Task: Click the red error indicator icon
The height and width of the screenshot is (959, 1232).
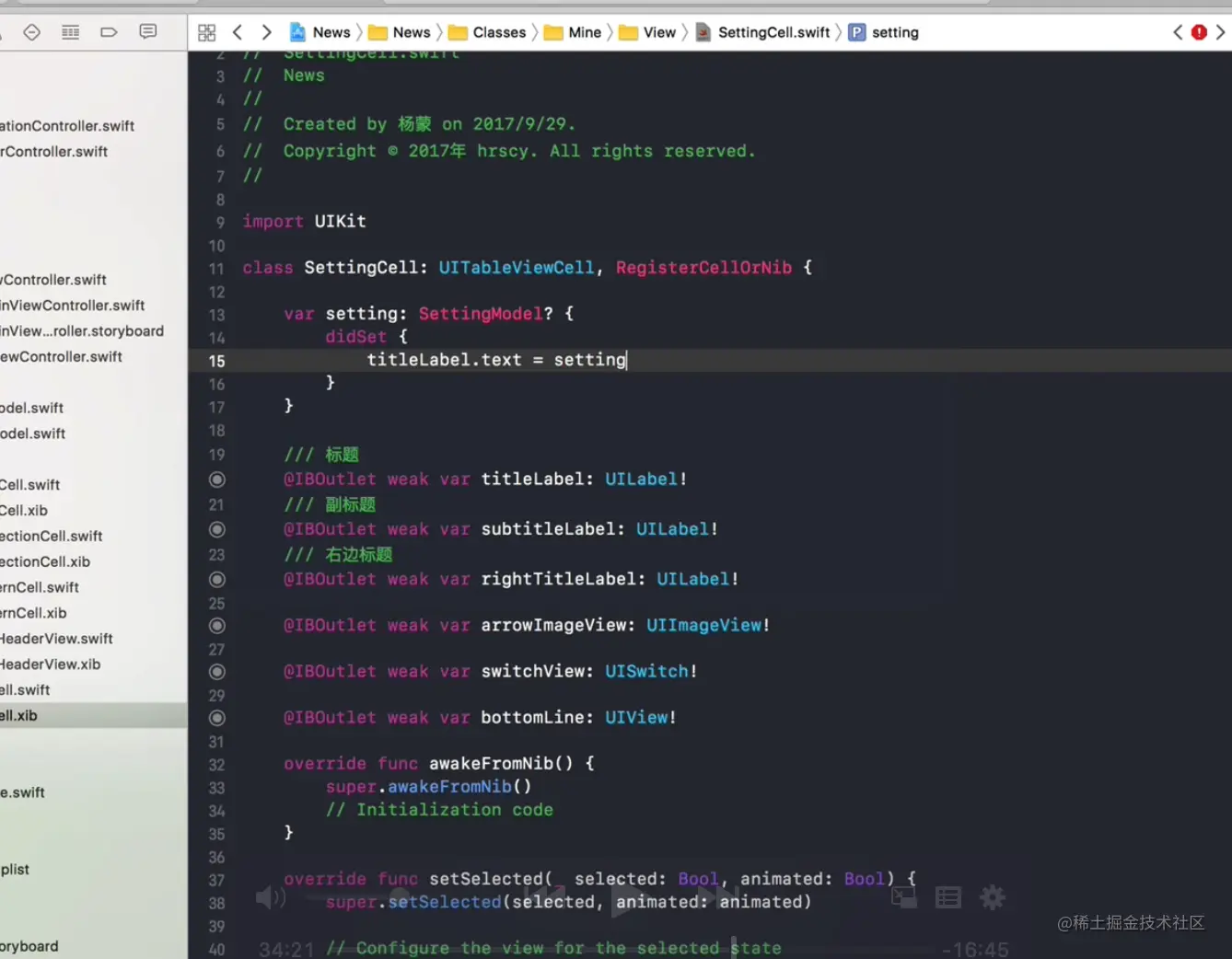Action: point(1199,32)
